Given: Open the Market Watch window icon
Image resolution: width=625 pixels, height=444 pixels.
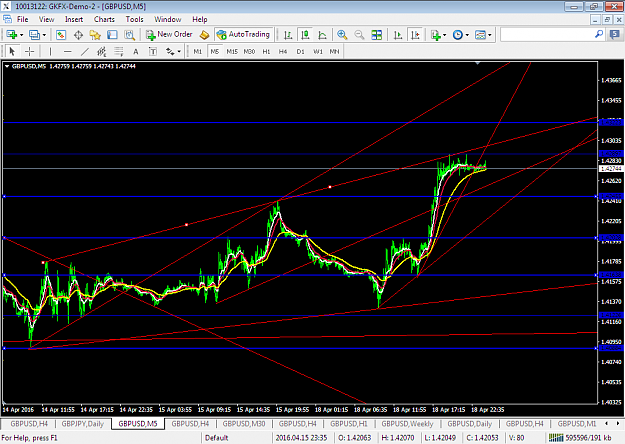Looking at the screenshot, I should pyautogui.click(x=61, y=35).
